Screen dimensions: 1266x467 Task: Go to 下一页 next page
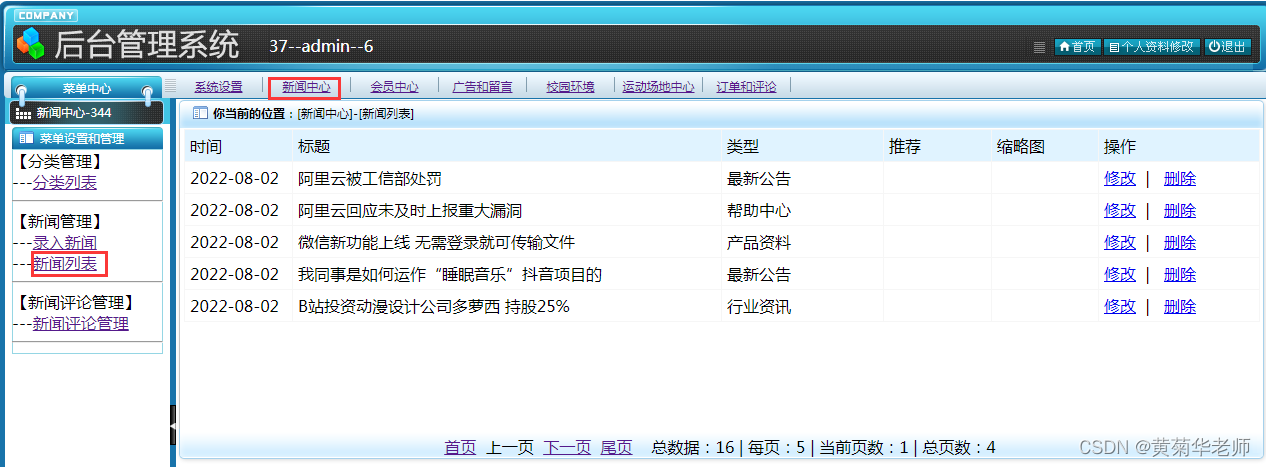567,448
